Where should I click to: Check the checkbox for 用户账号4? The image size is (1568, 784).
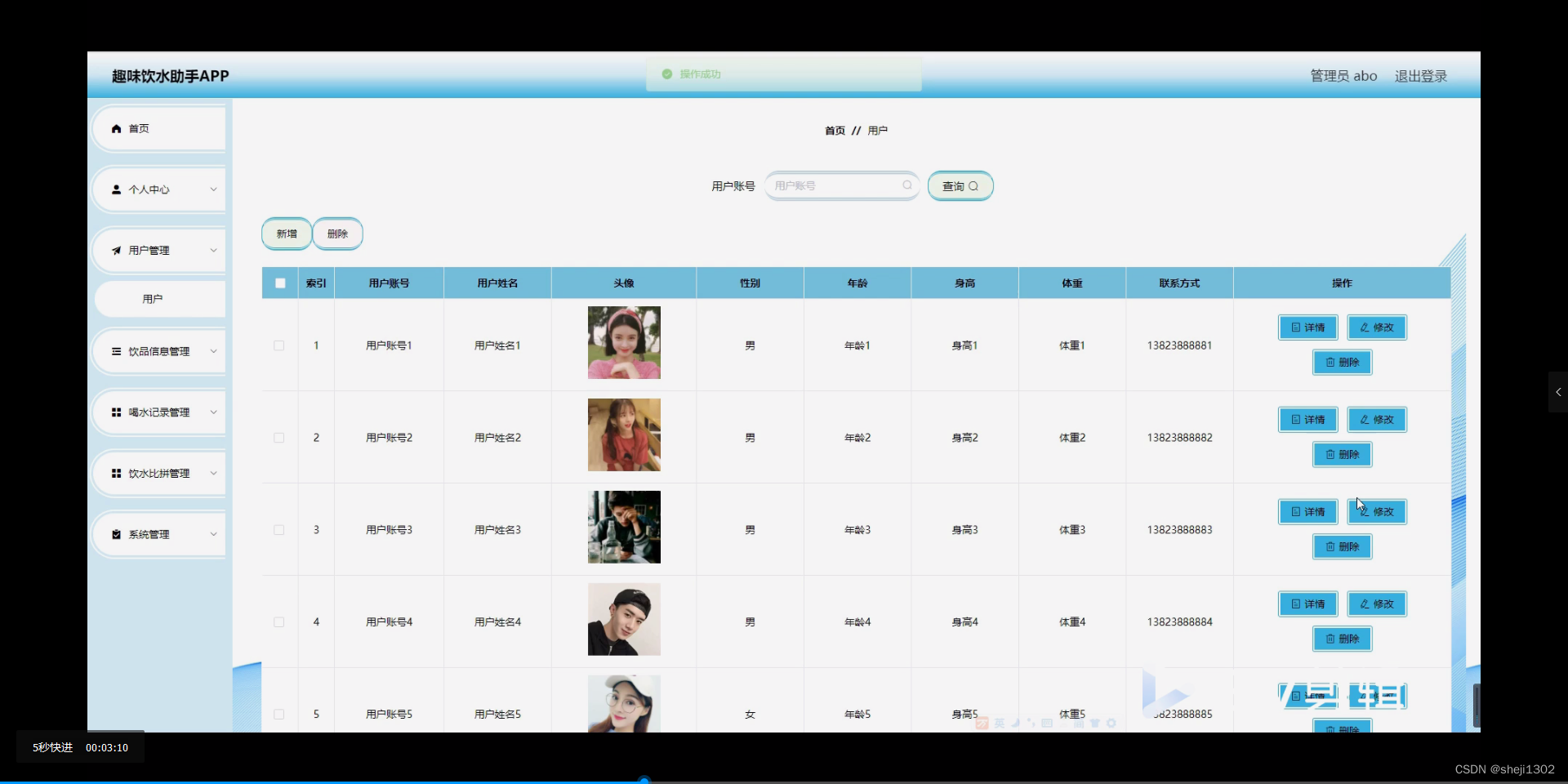coord(278,622)
